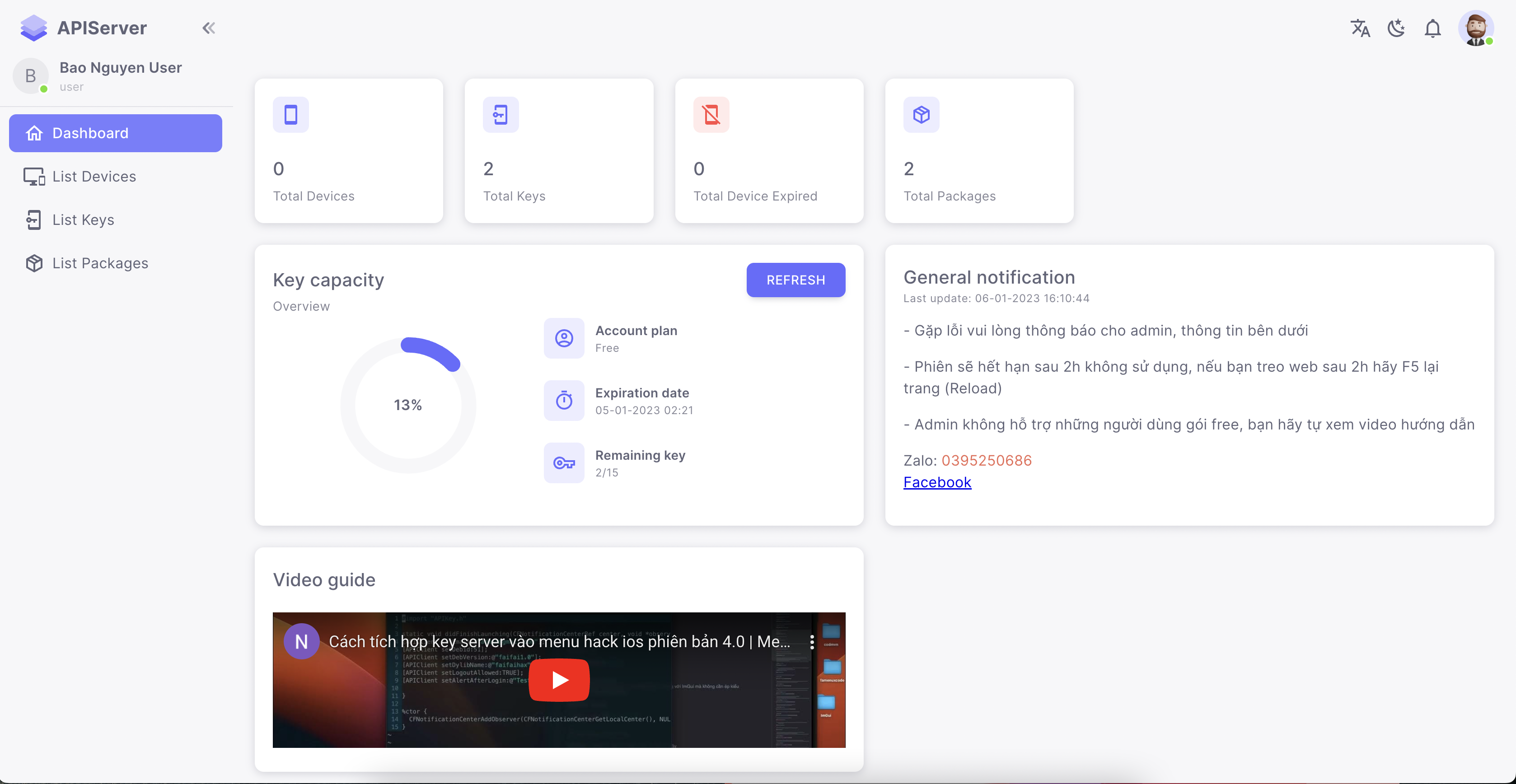This screenshot has height=784, width=1516.
Task: Open List Packages in sidebar
Action: pyautogui.click(x=100, y=263)
